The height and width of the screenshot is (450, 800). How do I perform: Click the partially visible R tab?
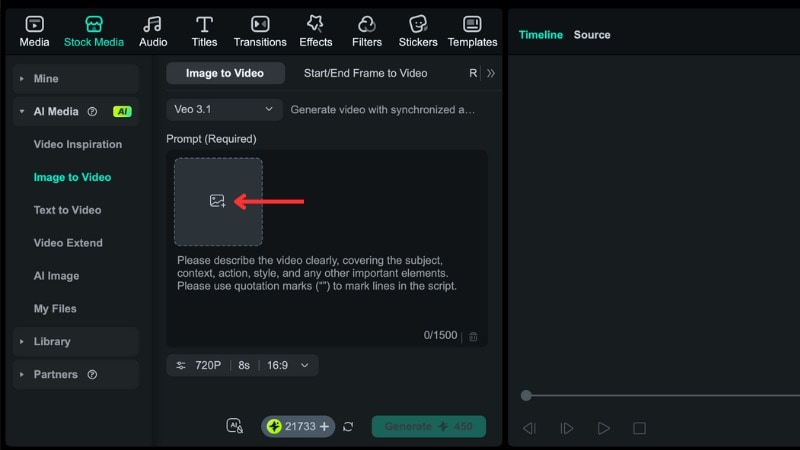point(473,73)
